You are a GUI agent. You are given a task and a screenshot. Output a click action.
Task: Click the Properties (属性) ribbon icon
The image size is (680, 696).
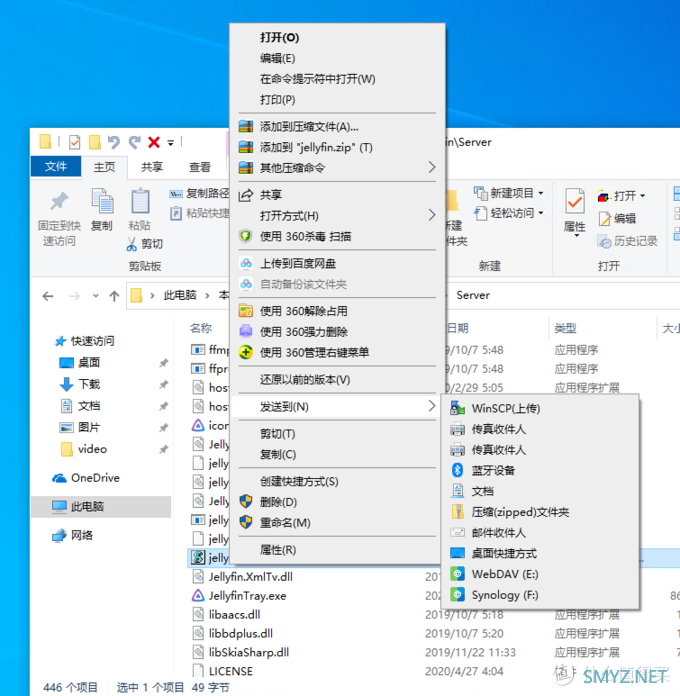pos(574,203)
